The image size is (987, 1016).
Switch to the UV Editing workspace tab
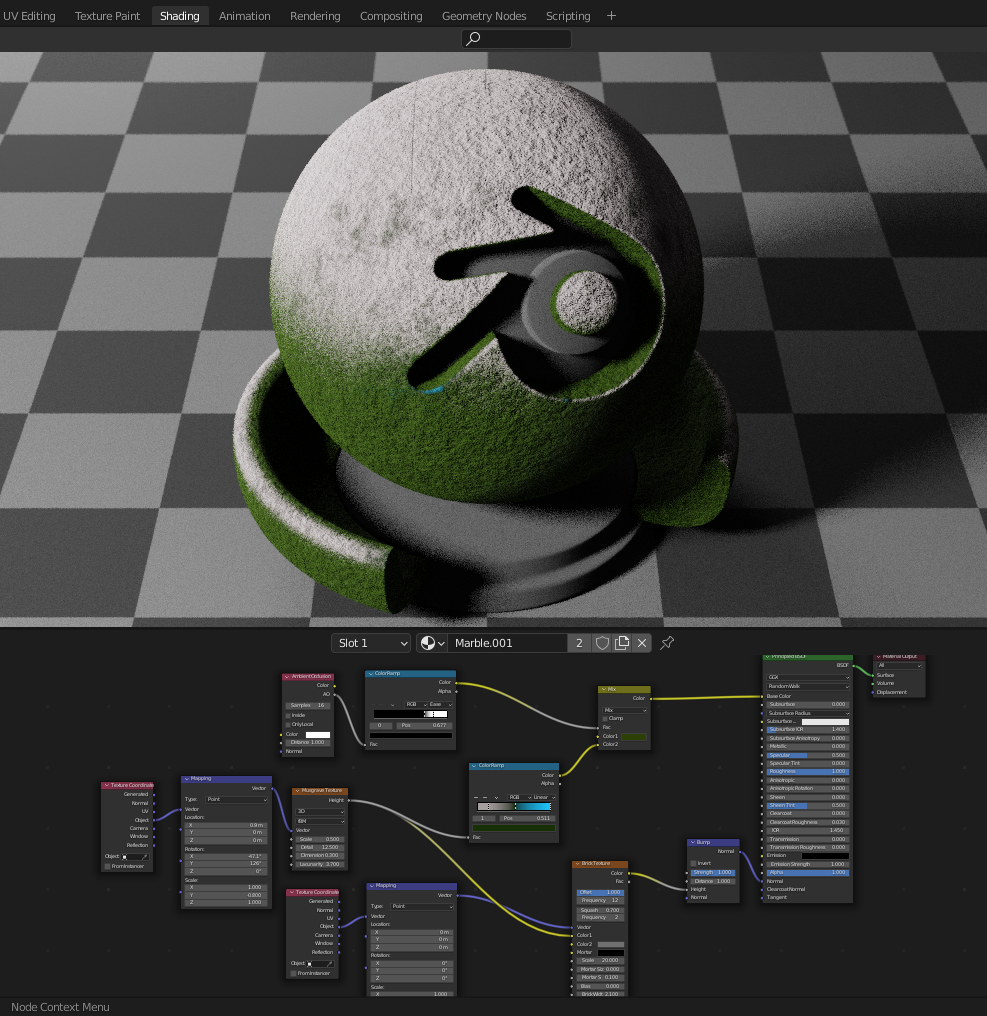(x=29, y=16)
